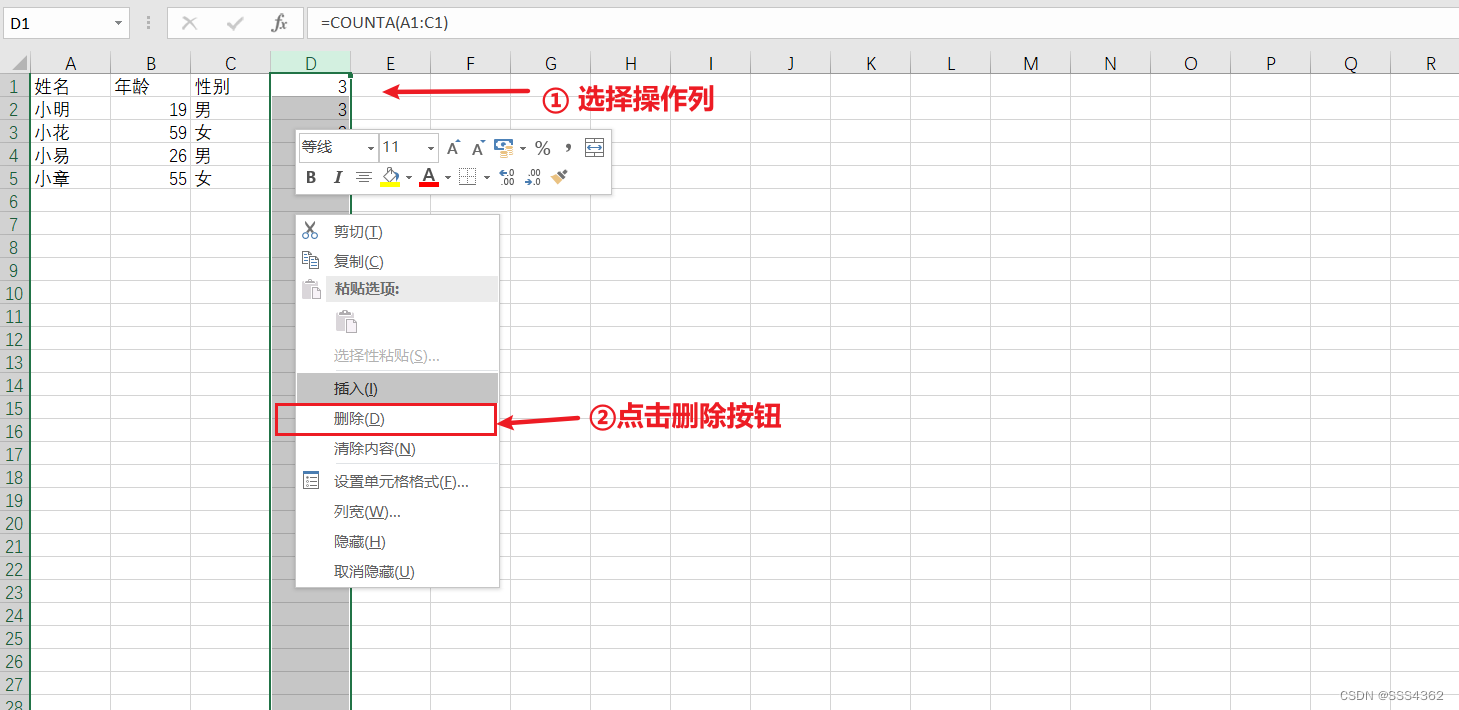This screenshot has height=710, width=1459.
Task: Choose 删除(D) from context menu
Action: pyautogui.click(x=397, y=419)
